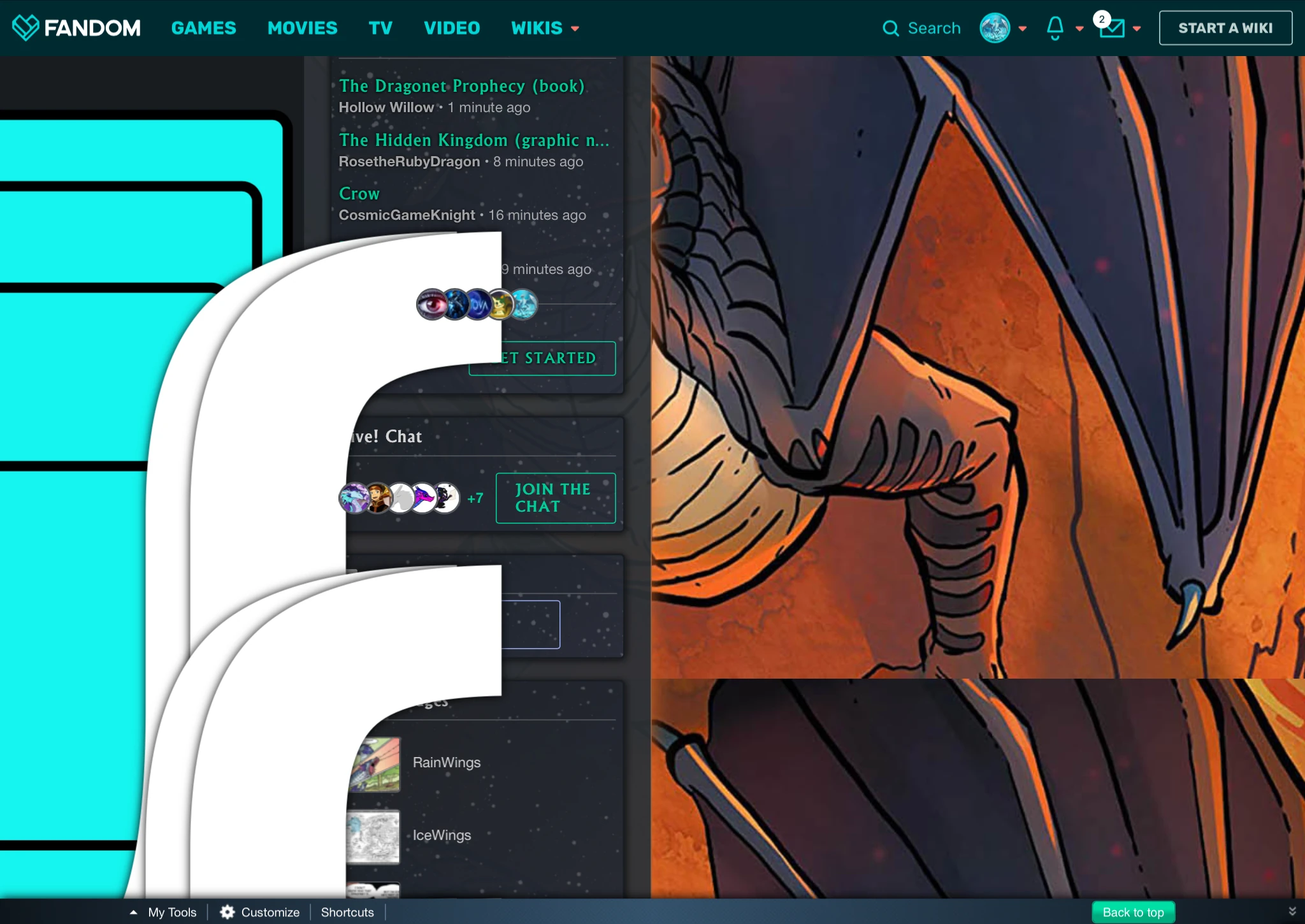Expand the user avatar dropdown arrow
This screenshot has height=924, width=1305.
coord(1023,29)
